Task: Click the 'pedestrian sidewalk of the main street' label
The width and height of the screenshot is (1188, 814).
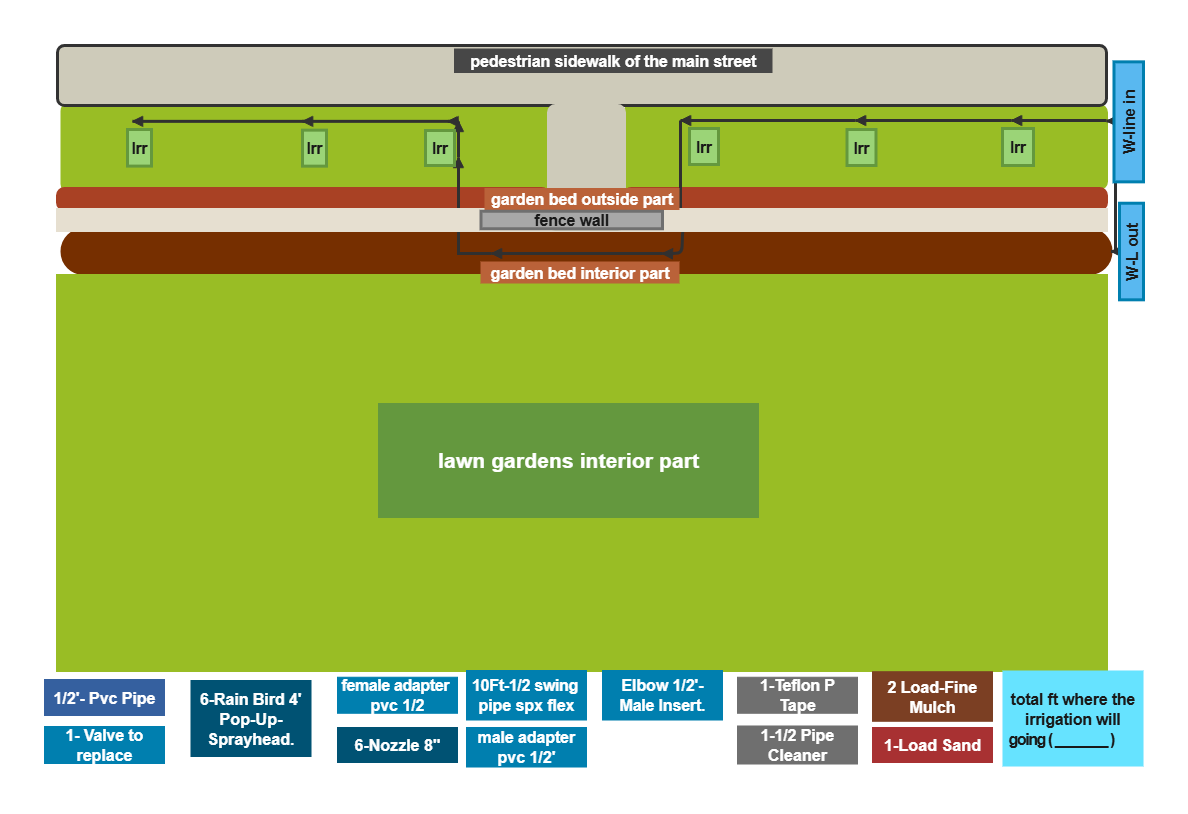Action: [613, 61]
